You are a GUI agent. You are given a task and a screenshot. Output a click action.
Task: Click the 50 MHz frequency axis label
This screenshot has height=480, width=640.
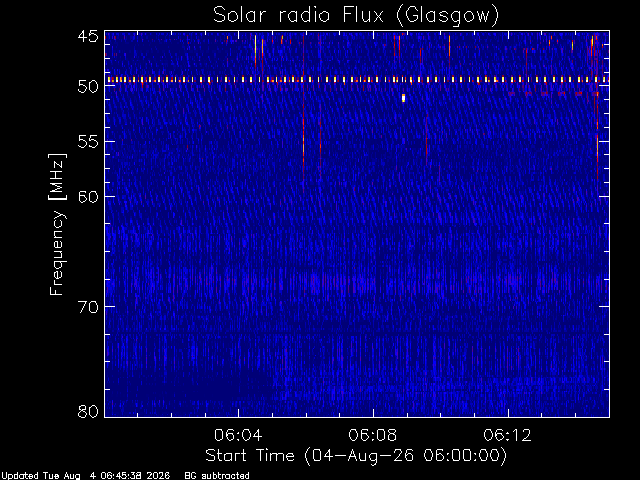[x=88, y=86]
